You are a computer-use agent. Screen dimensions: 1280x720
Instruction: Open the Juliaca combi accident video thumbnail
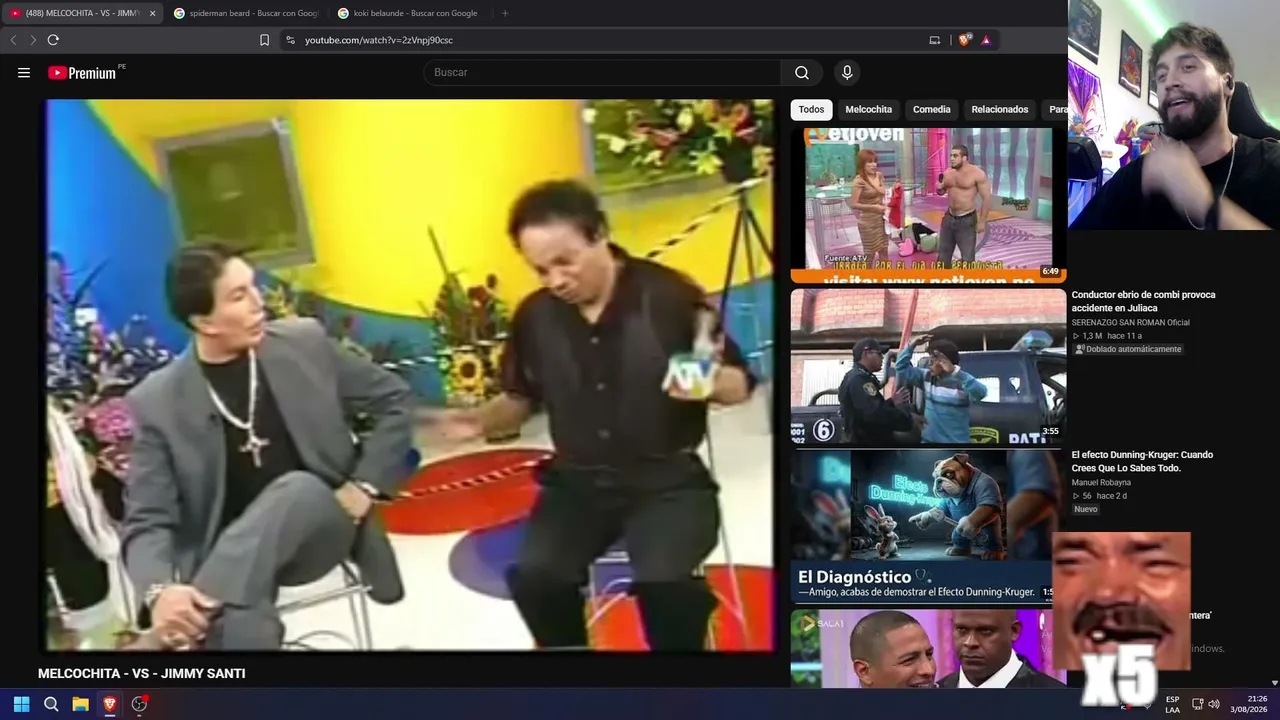(x=928, y=366)
